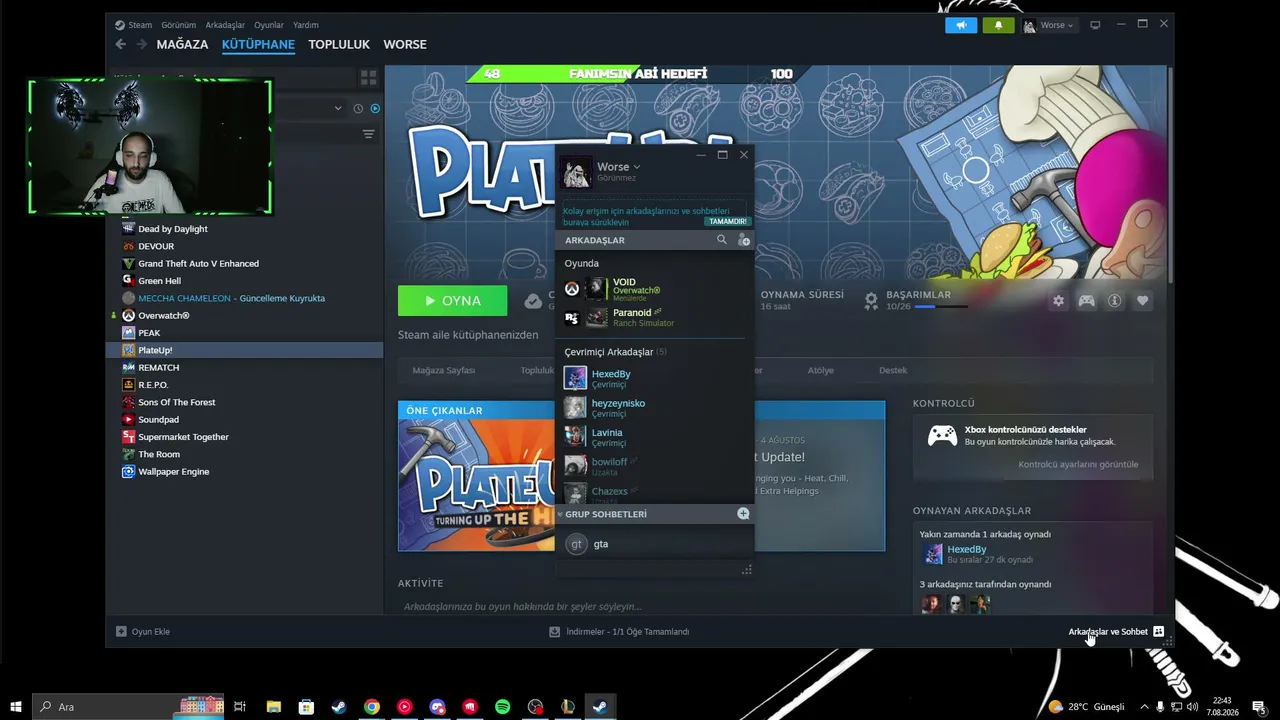This screenshot has width=1280, height=720.
Task: Open chat with Paranoid in friends list
Action: [655, 318]
